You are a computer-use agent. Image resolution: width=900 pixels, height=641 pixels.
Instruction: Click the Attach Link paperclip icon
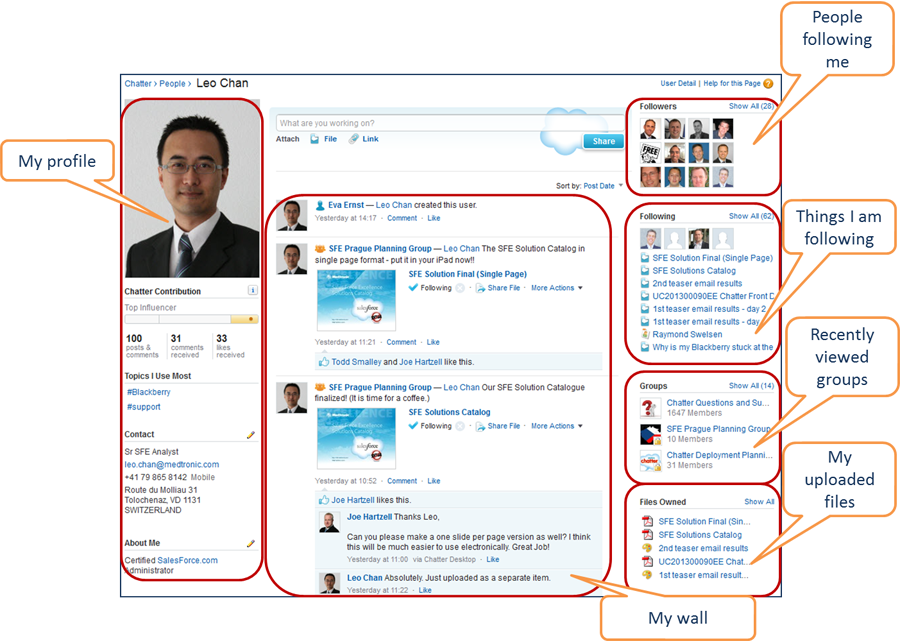(x=354, y=139)
